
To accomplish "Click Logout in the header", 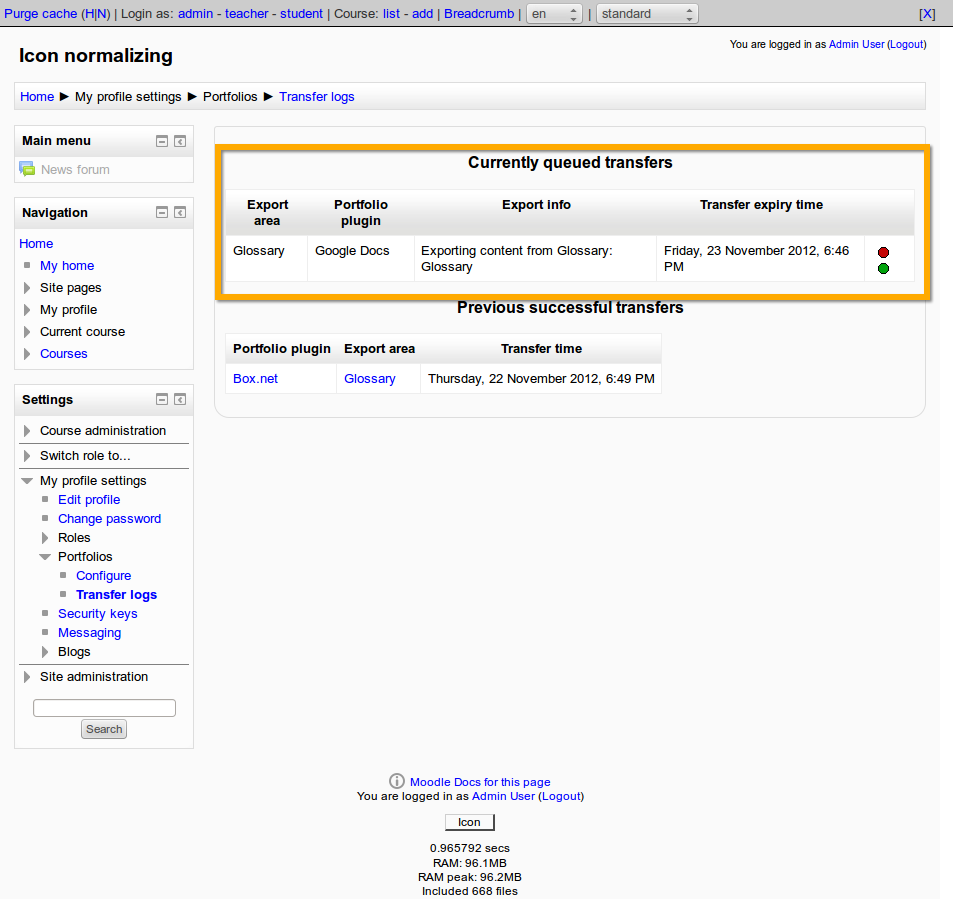I will click(x=907, y=44).
